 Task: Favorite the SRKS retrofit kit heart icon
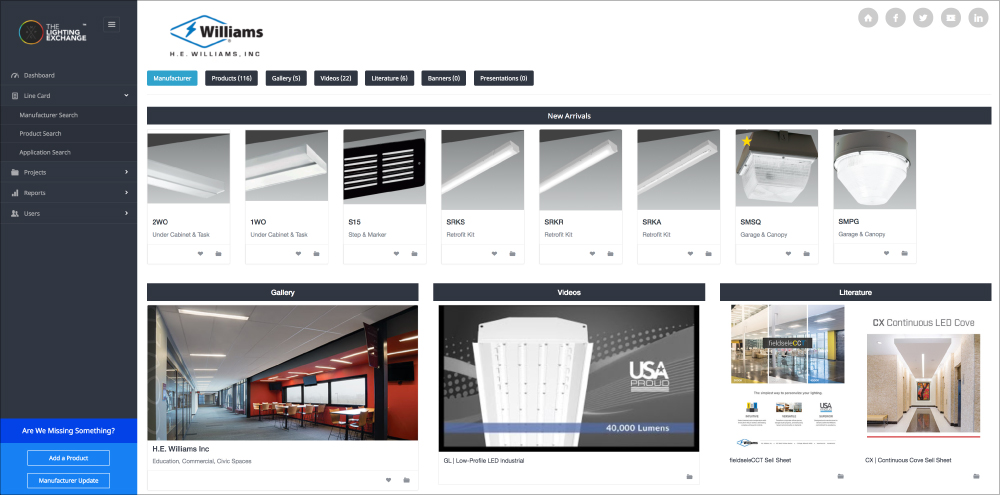(494, 254)
